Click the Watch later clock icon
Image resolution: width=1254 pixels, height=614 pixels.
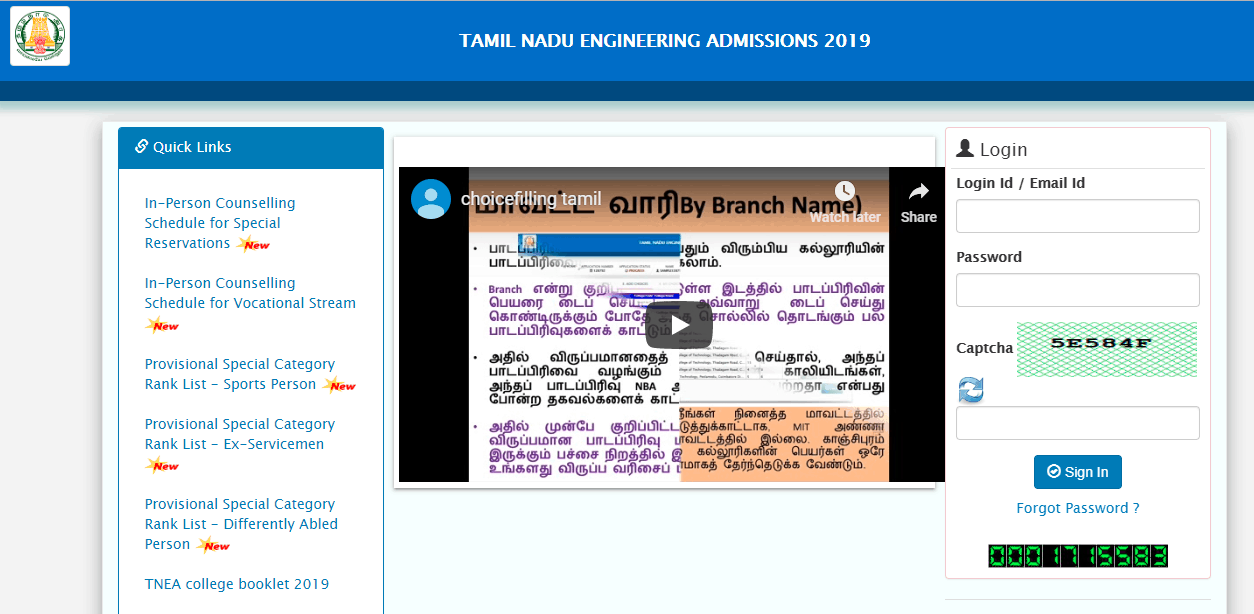point(845,192)
